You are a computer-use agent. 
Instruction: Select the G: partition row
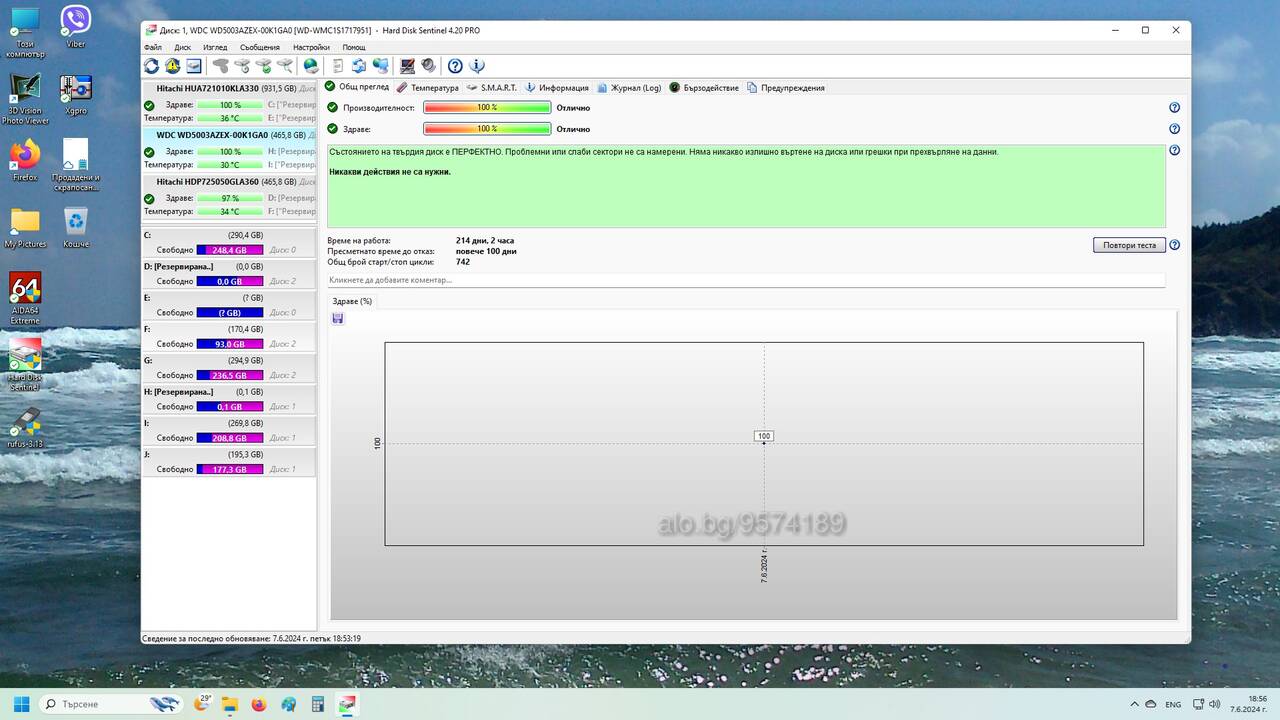pyautogui.click(x=229, y=368)
